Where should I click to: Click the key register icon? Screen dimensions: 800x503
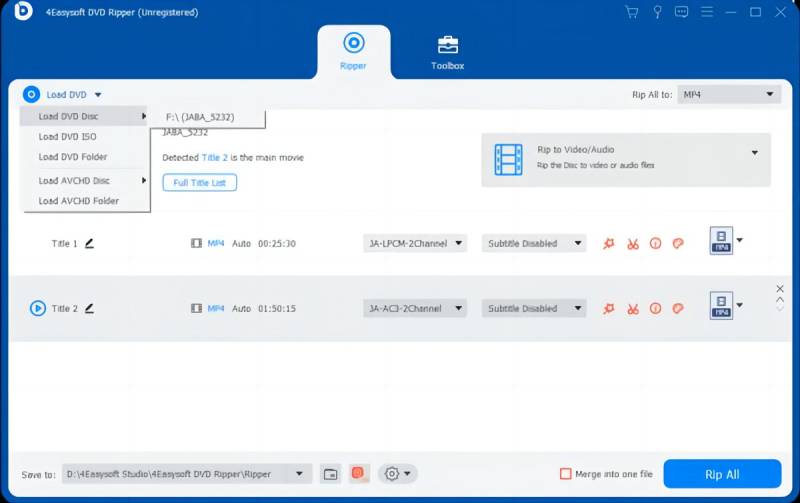[x=657, y=12]
